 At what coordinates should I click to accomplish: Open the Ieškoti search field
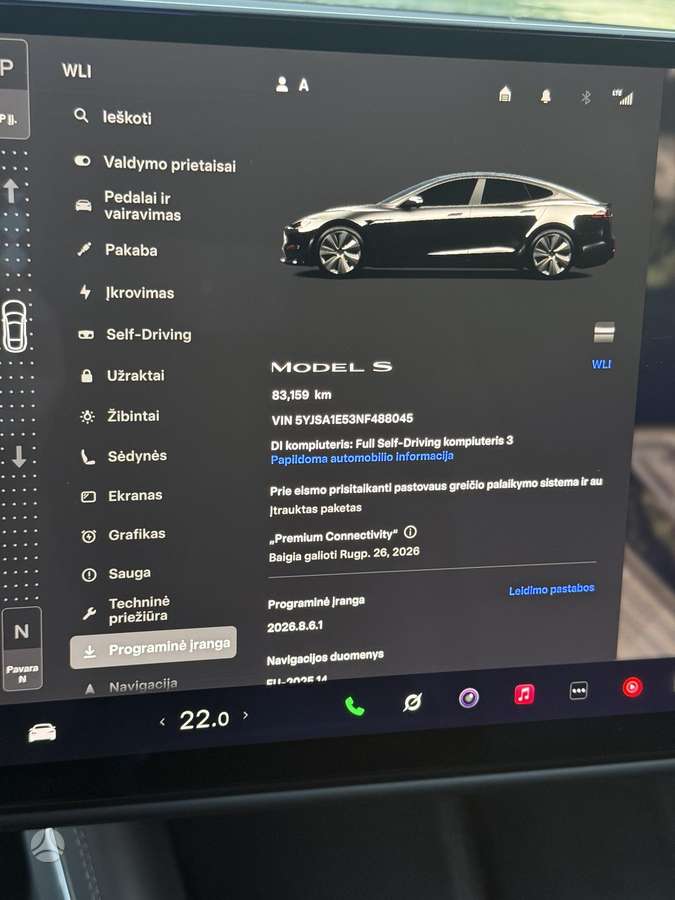coord(113,117)
